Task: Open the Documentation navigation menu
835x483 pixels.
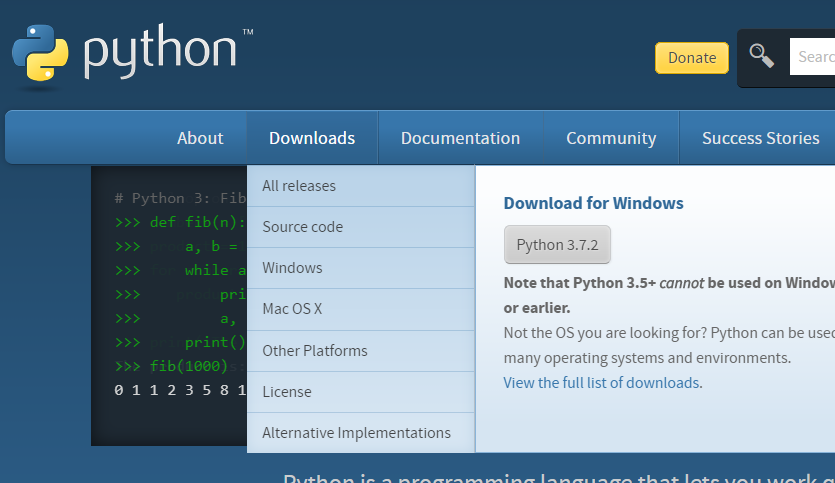Action: [x=460, y=138]
